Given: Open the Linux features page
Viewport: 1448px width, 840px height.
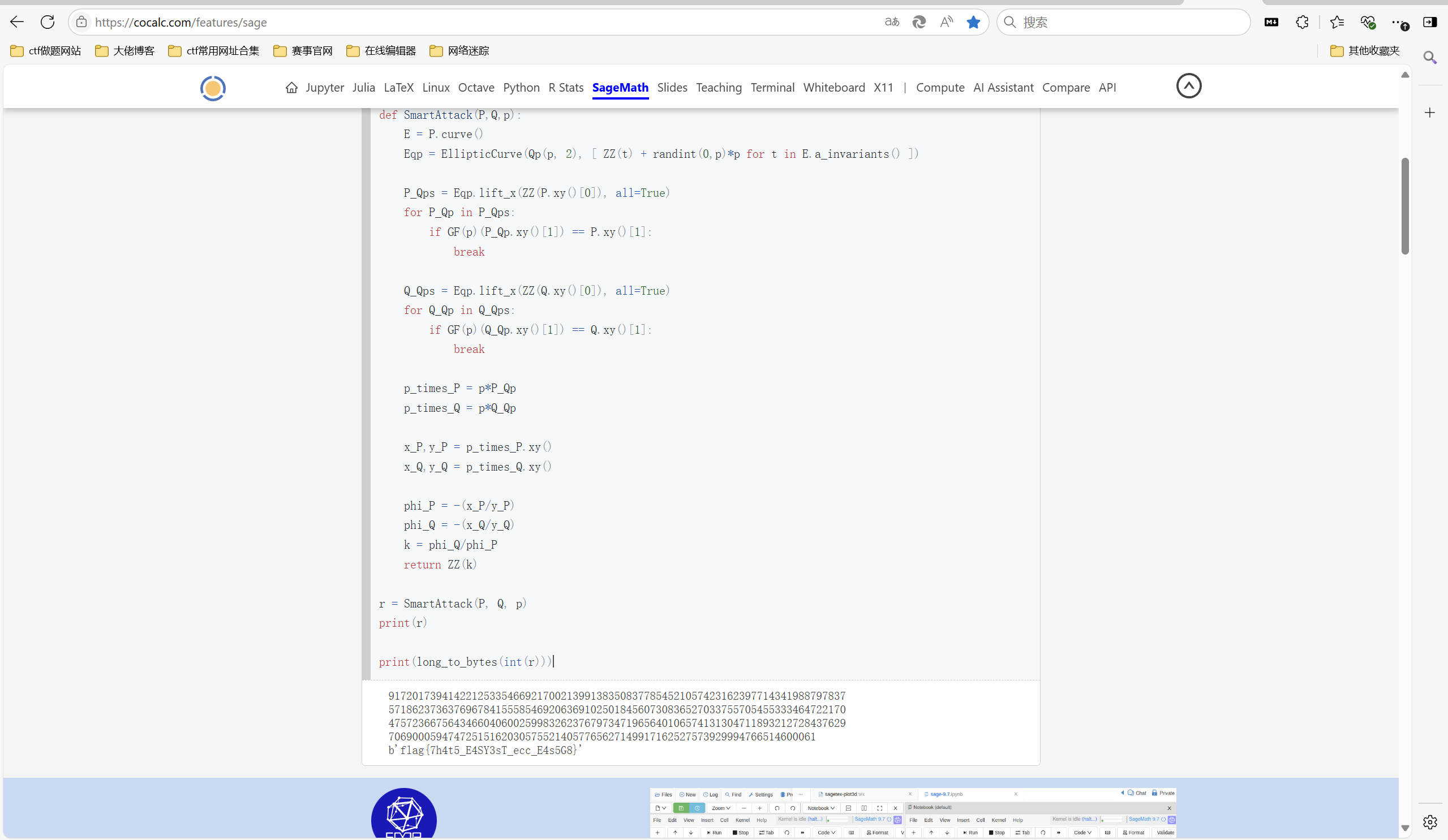Looking at the screenshot, I should 436,87.
